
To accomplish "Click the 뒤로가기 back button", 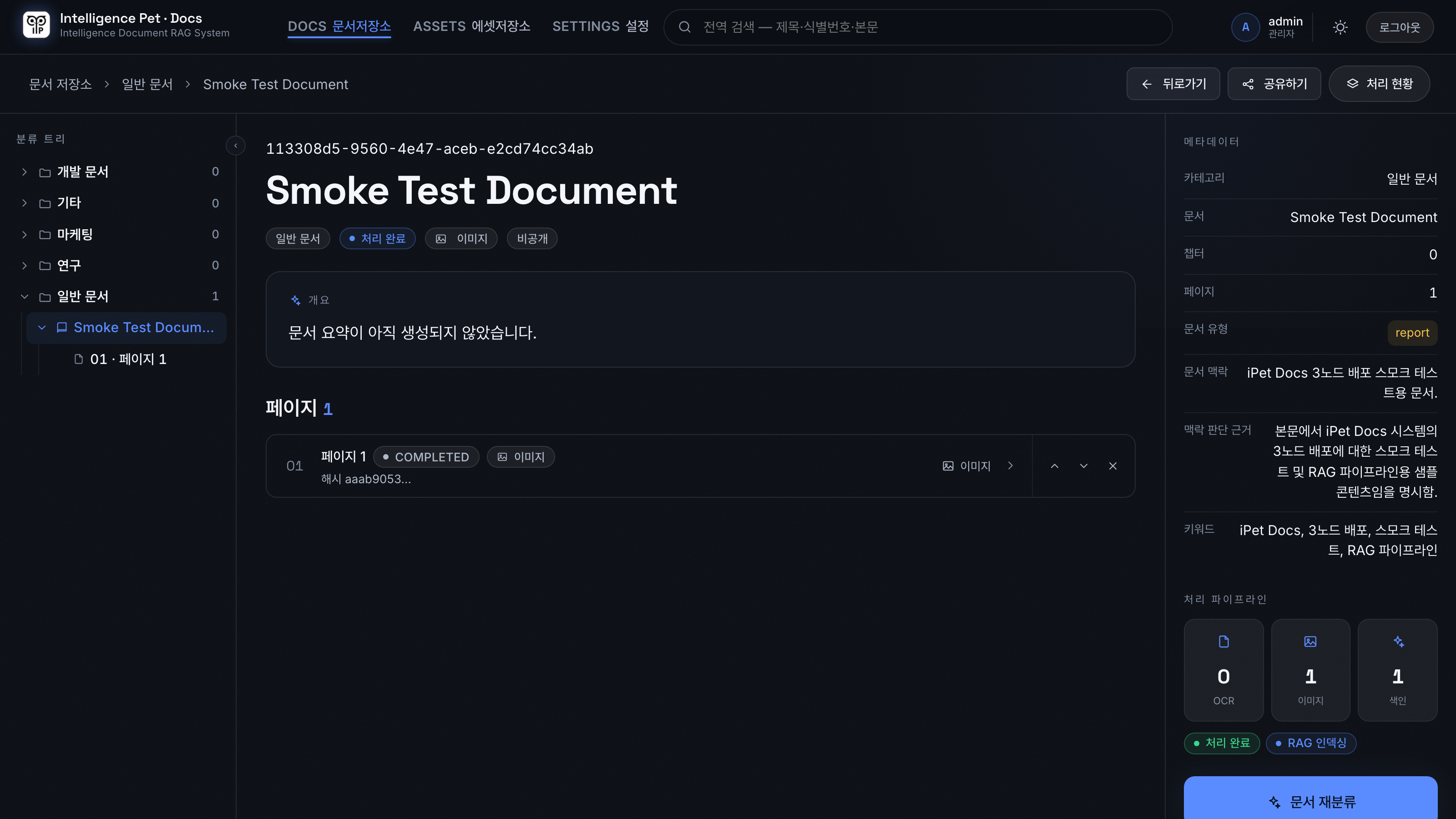I will (1173, 84).
